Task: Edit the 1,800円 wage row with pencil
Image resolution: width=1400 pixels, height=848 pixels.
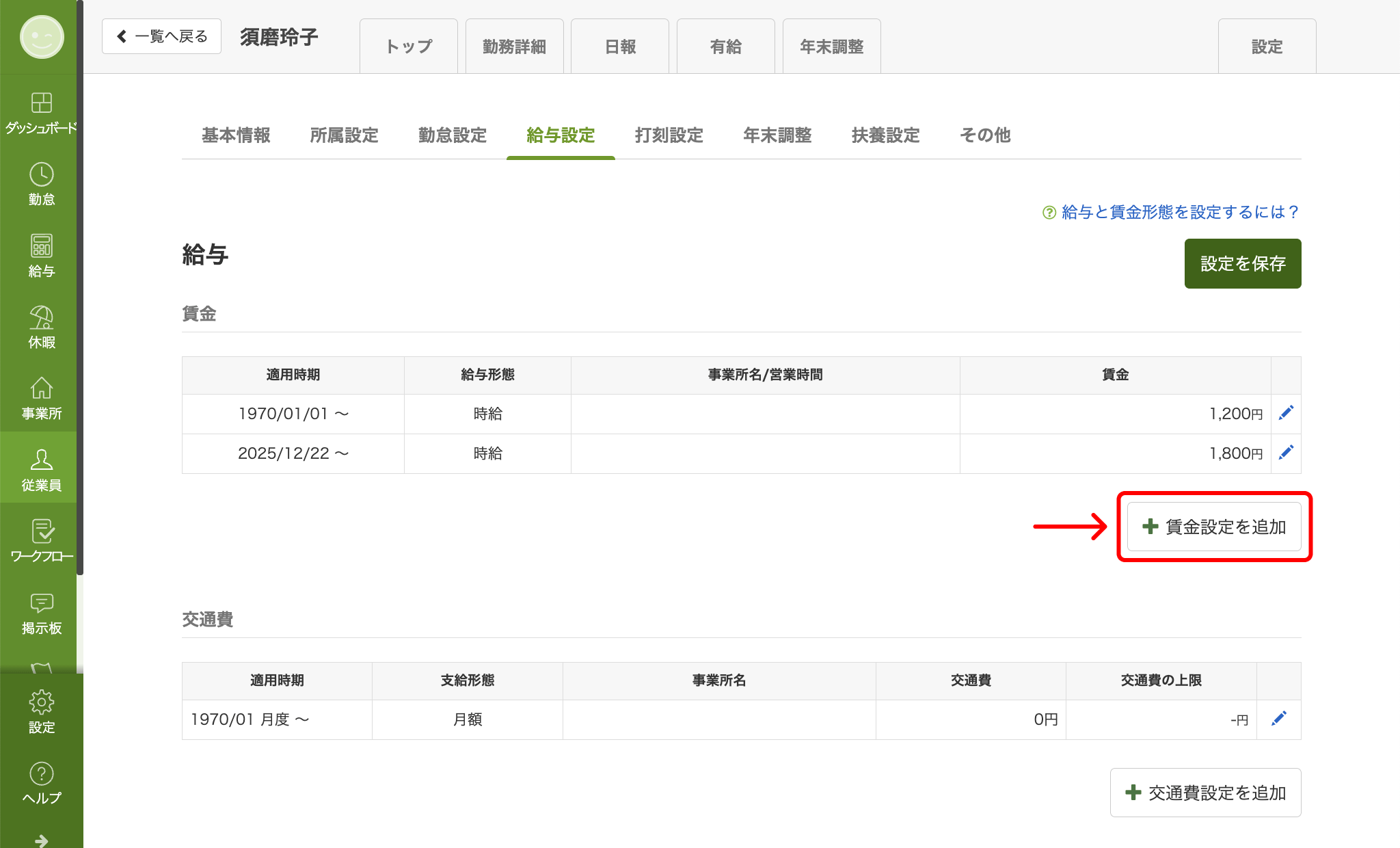Action: (1286, 453)
